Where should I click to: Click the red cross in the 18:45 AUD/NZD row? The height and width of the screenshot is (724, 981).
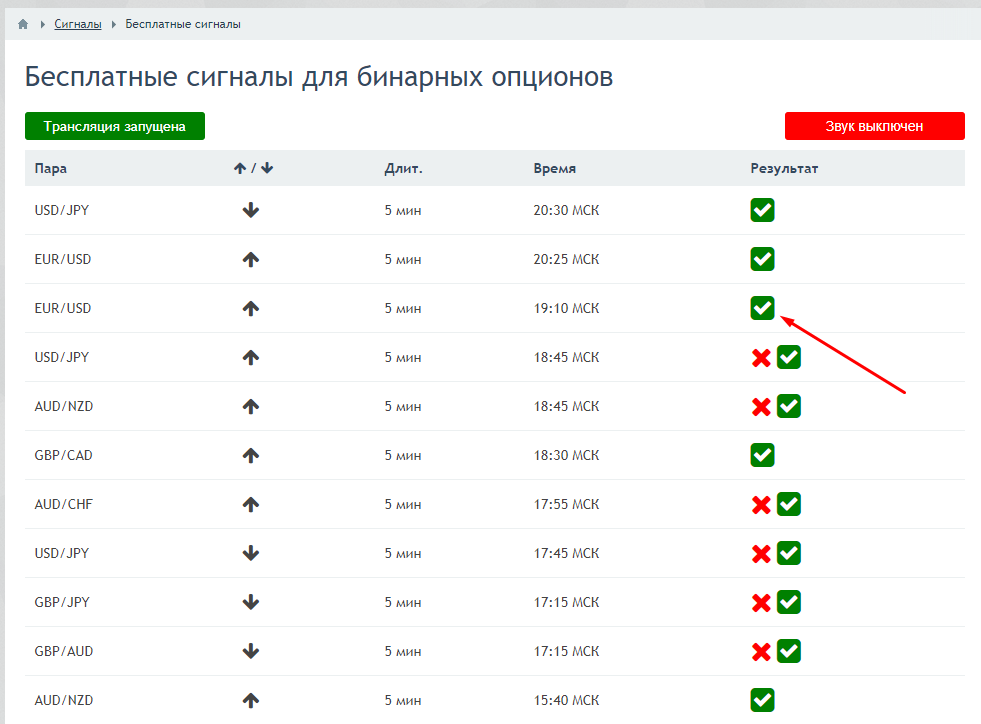coord(761,407)
